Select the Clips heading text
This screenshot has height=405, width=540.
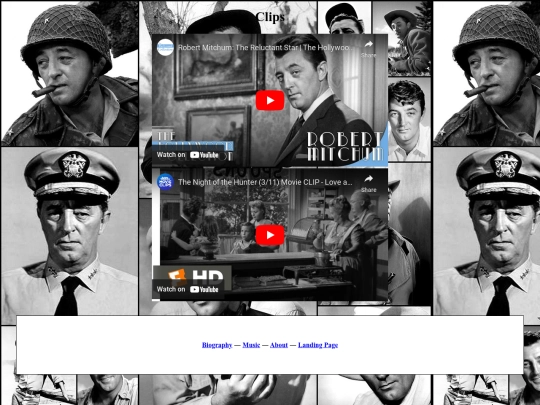coord(270,17)
